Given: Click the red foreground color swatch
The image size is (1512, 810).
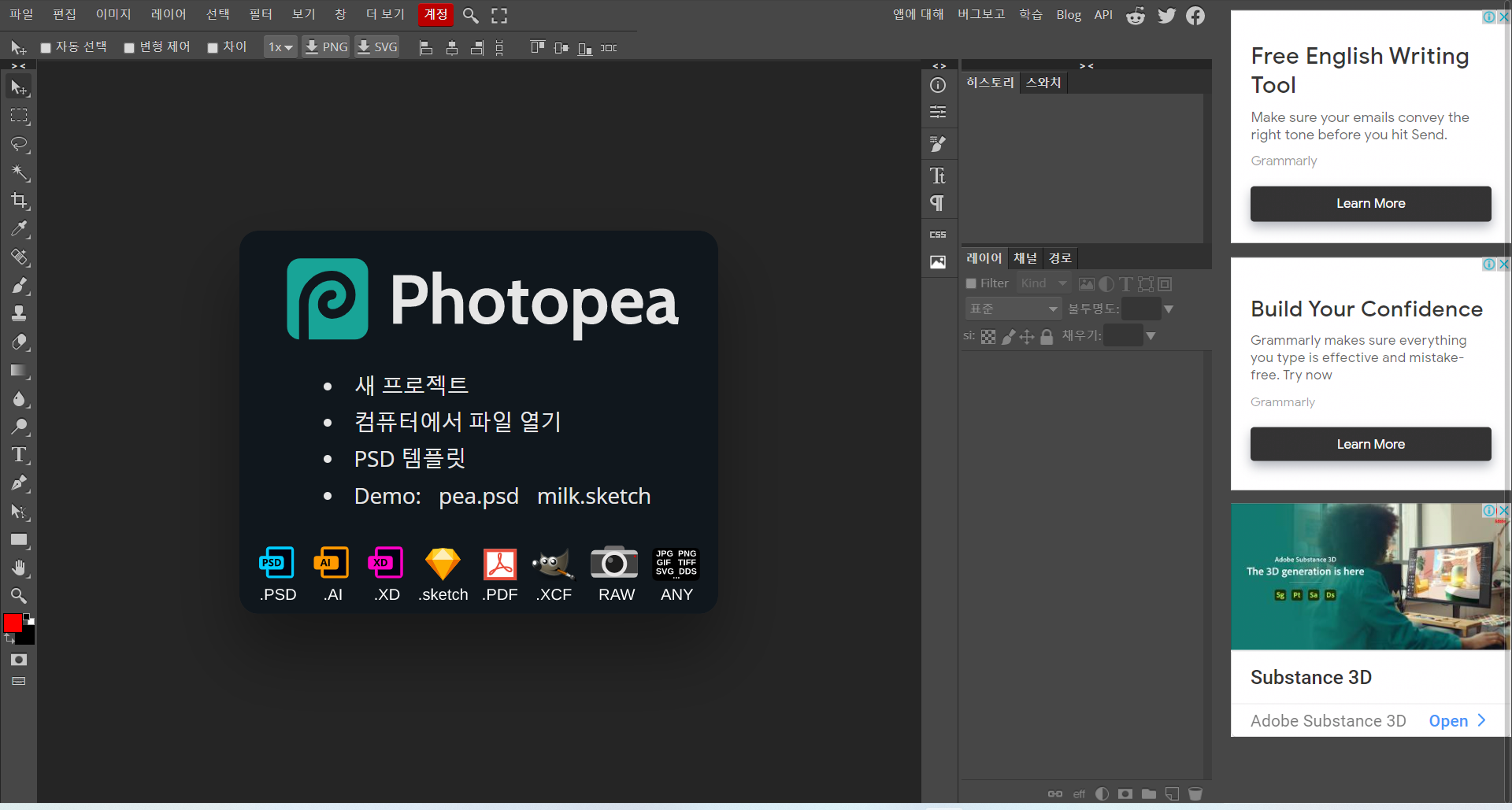Looking at the screenshot, I should [12, 623].
